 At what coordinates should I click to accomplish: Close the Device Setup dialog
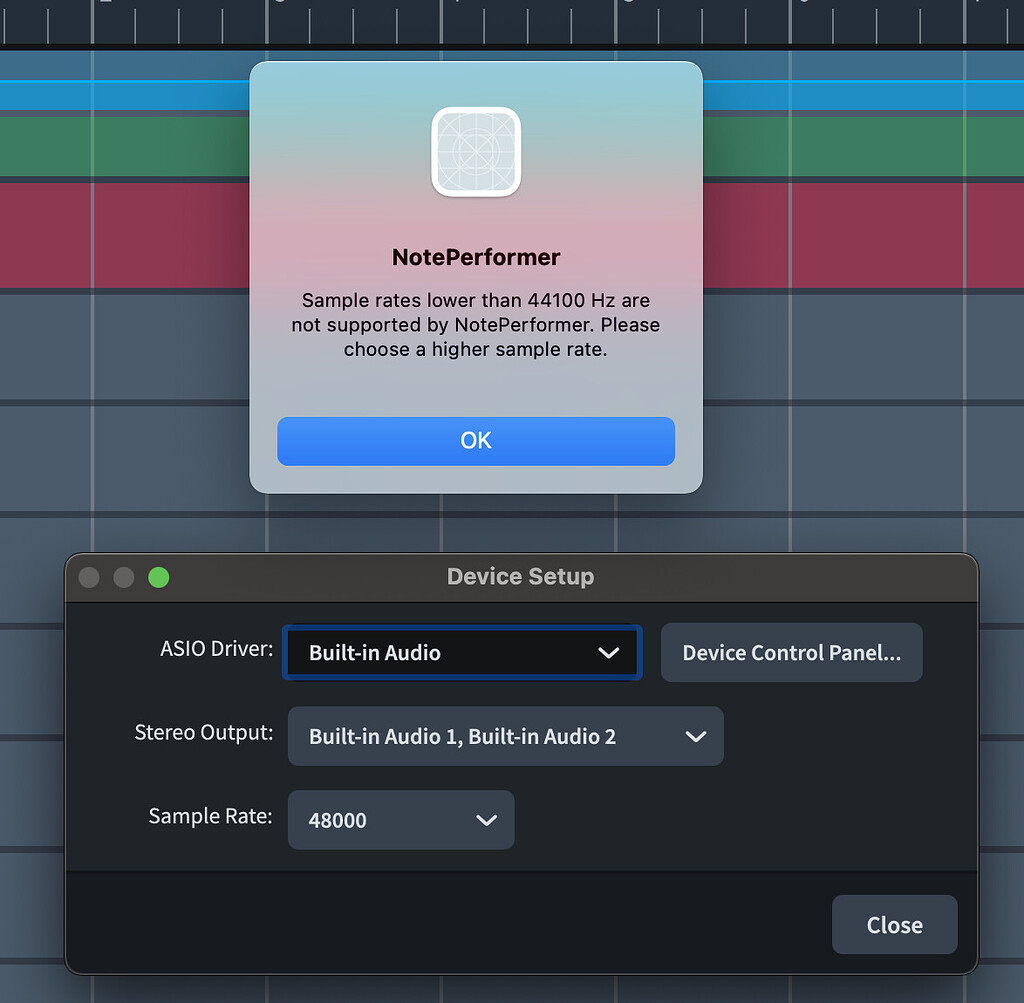[x=893, y=924]
